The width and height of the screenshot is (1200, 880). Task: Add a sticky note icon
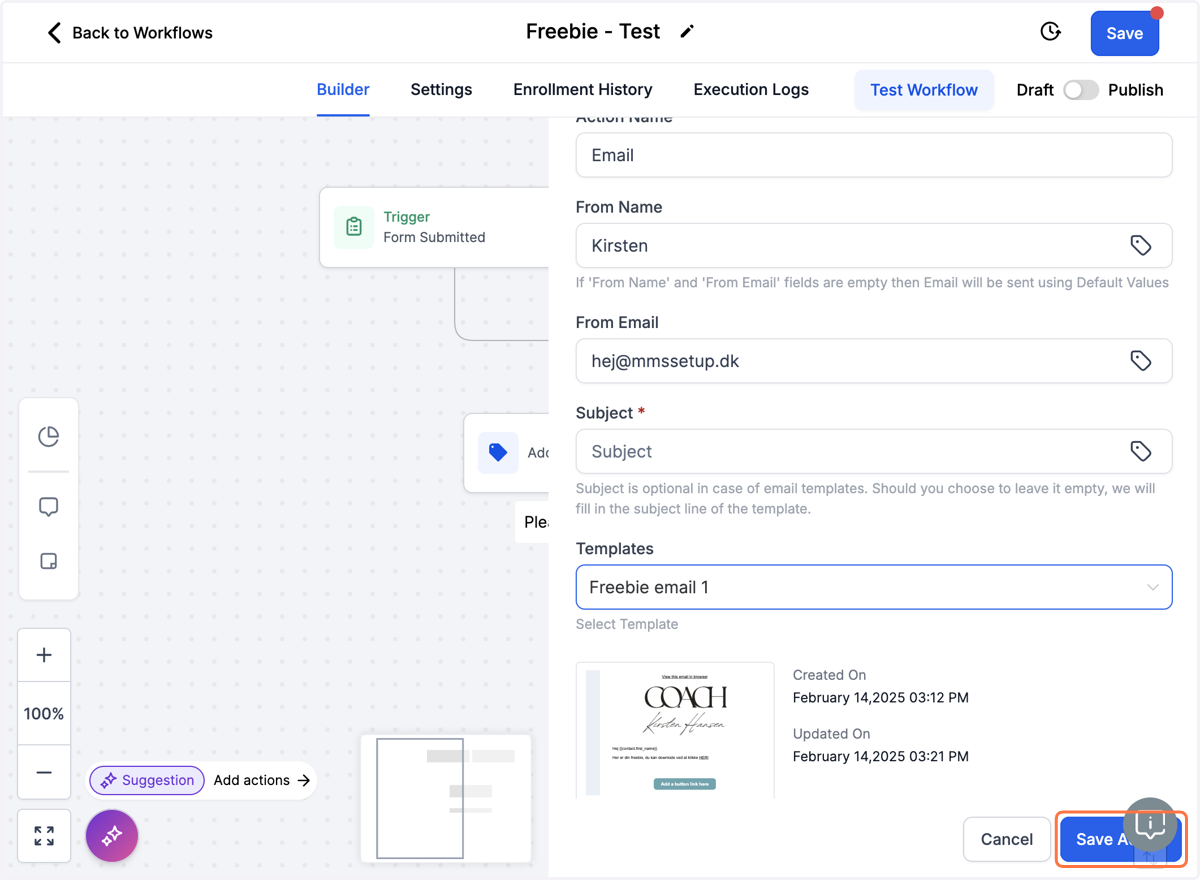48,561
